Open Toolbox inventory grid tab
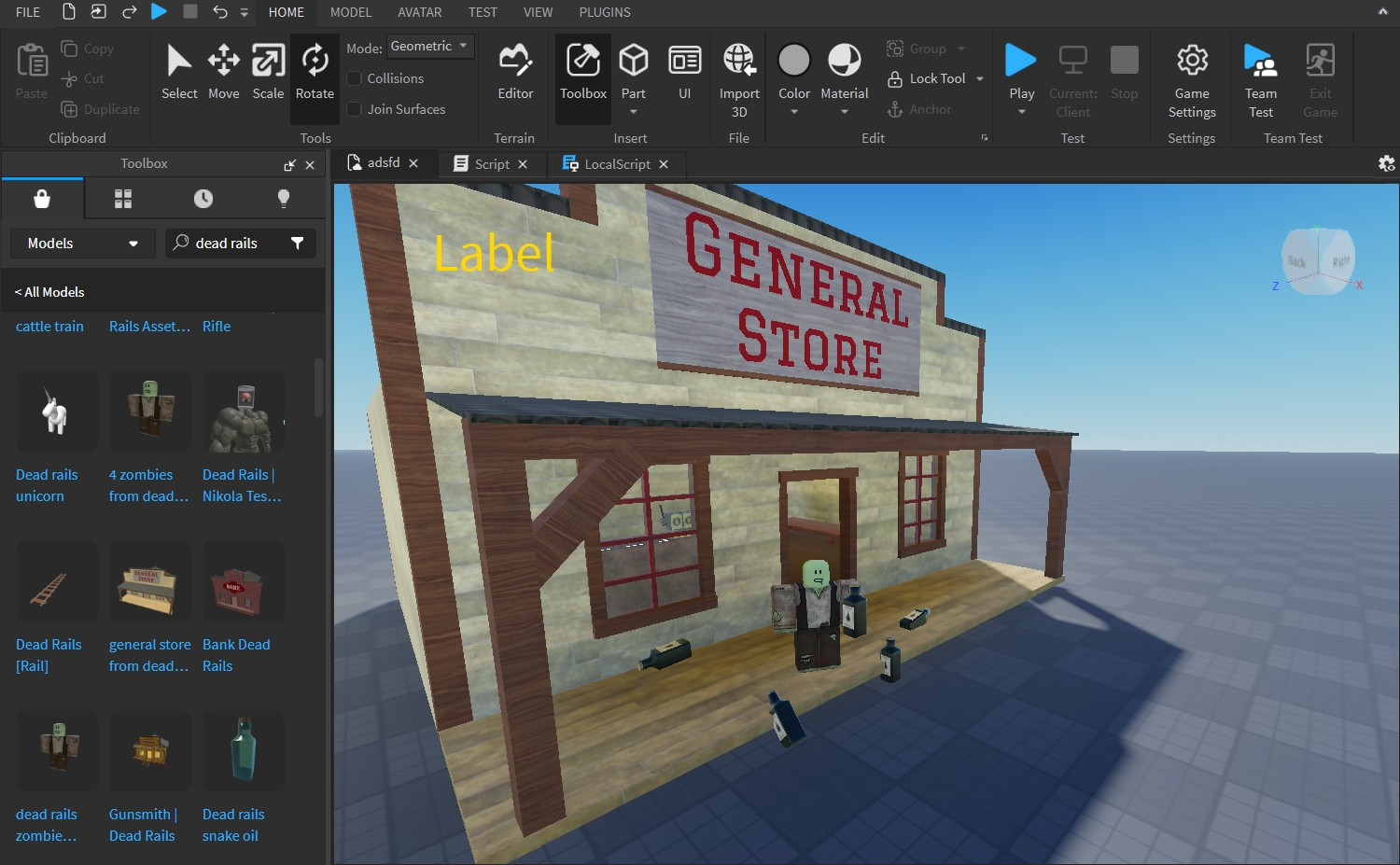The image size is (1400, 865). (x=123, y=199)
